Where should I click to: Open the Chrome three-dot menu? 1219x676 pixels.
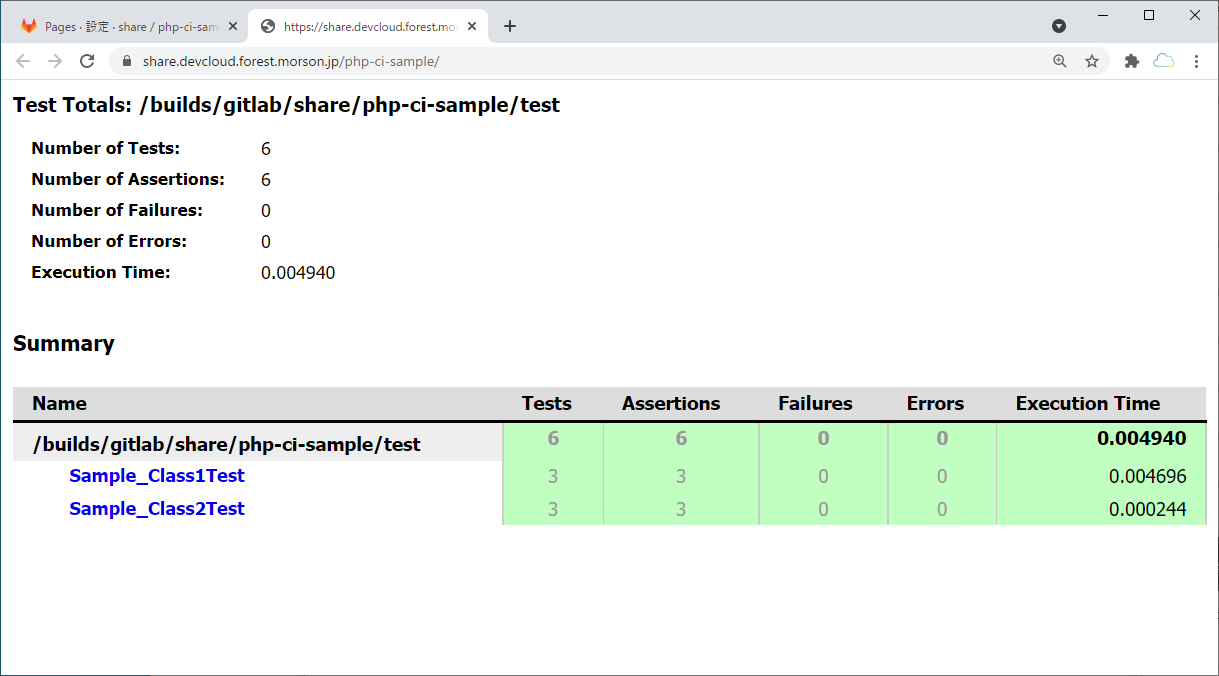coord(1196,61)
